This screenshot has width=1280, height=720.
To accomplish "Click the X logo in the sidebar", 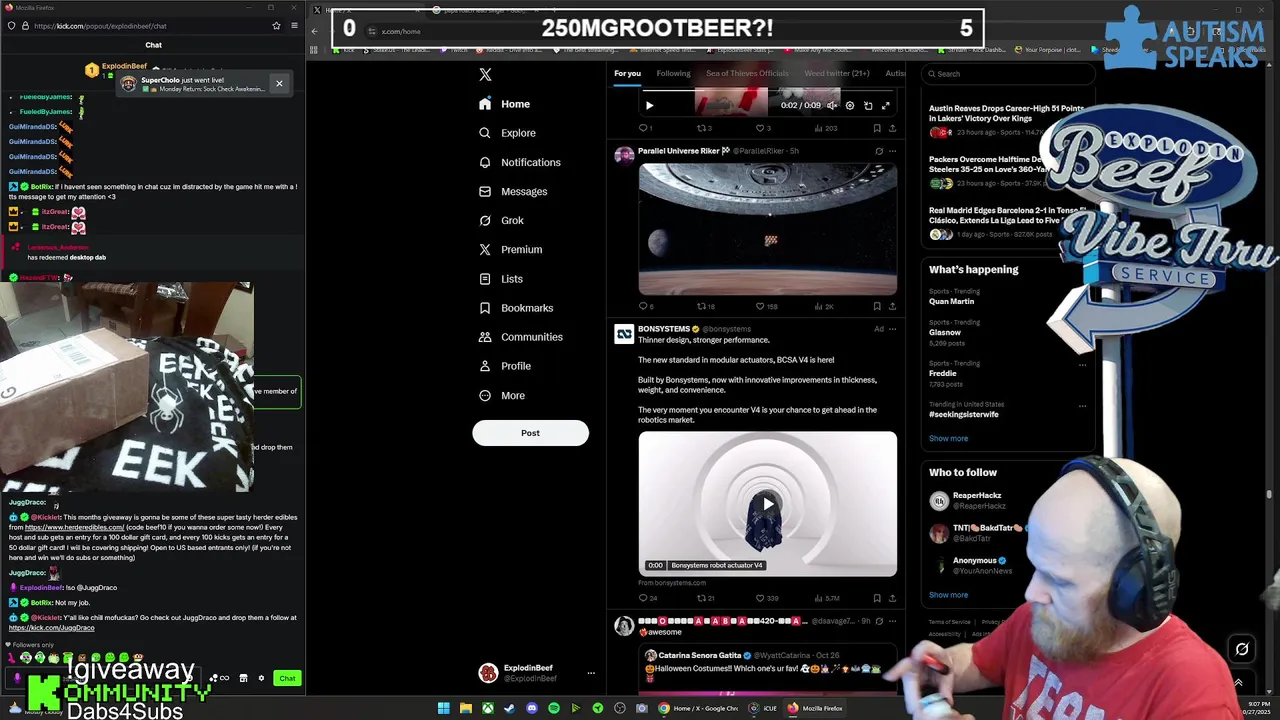I will (x=485, y=74).
